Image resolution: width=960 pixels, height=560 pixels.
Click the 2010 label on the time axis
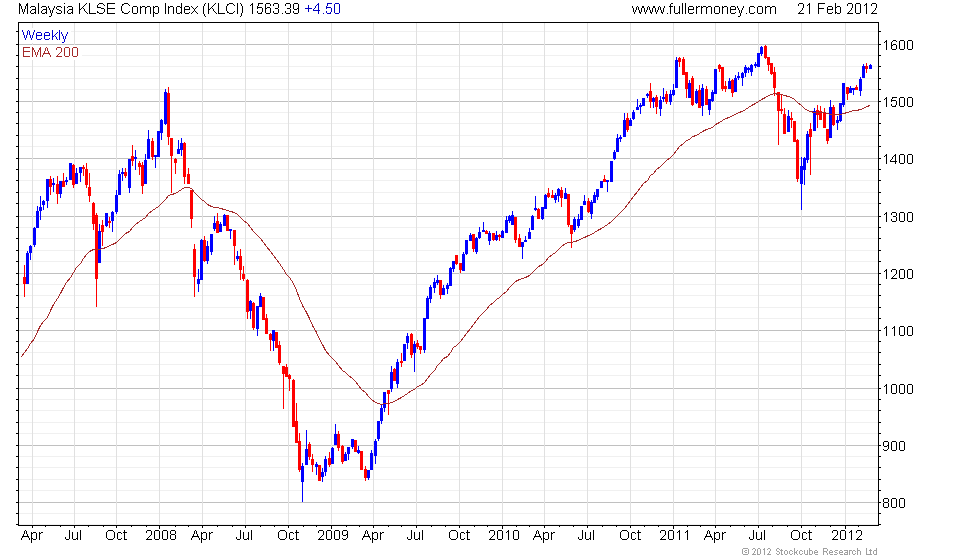(503, 536)
